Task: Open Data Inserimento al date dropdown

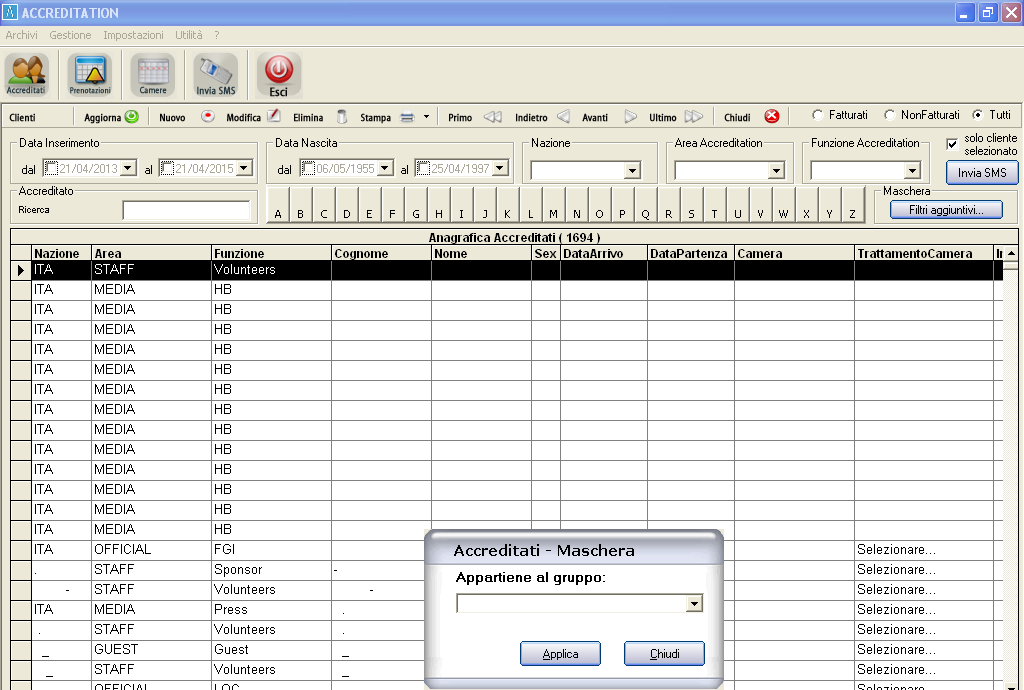Action: tap(244, 168)
